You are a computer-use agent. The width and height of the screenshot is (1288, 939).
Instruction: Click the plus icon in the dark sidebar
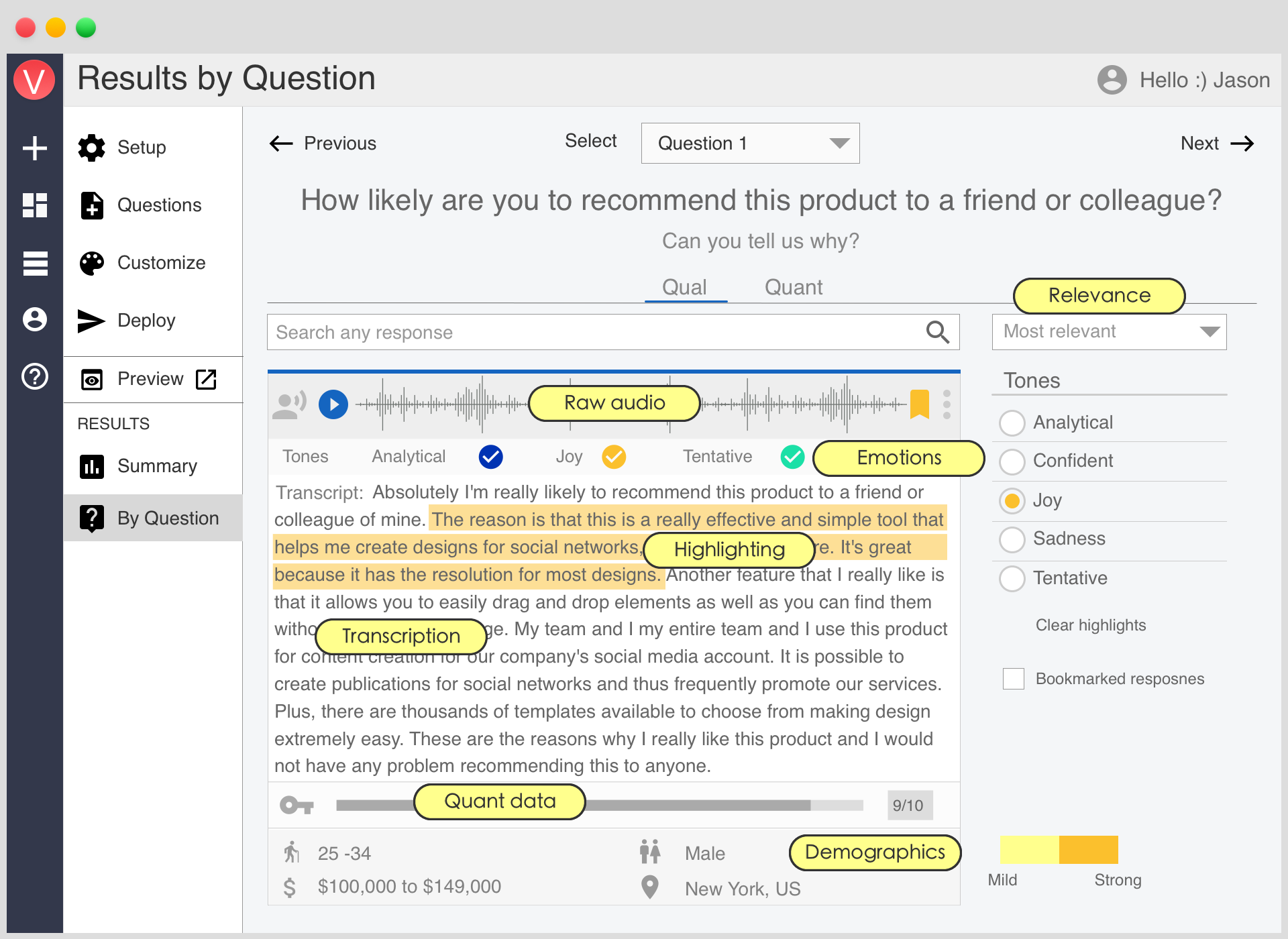pyautogui.click(x=35, y=148)
